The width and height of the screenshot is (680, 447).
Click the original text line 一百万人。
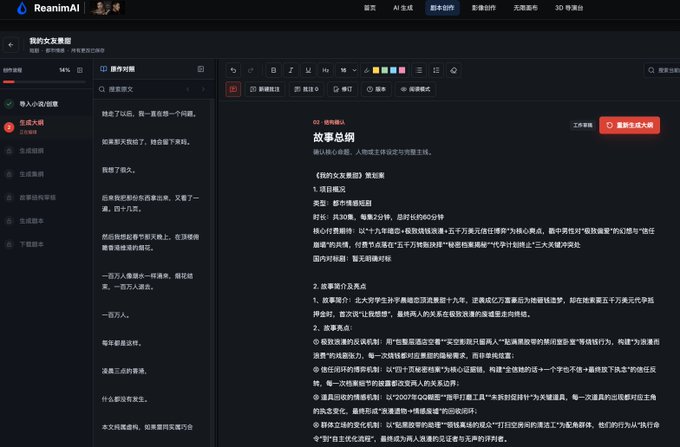coord(116,315)
